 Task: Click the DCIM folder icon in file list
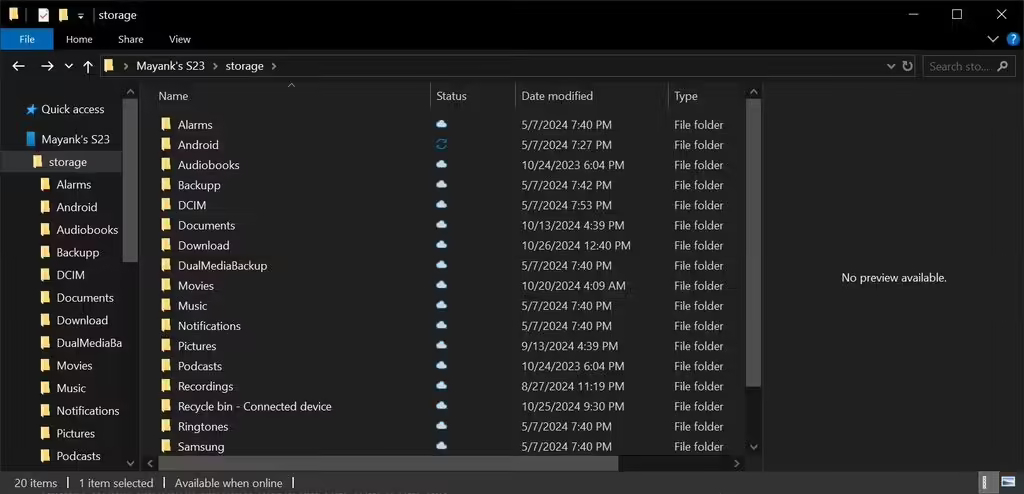click(166, 205)
